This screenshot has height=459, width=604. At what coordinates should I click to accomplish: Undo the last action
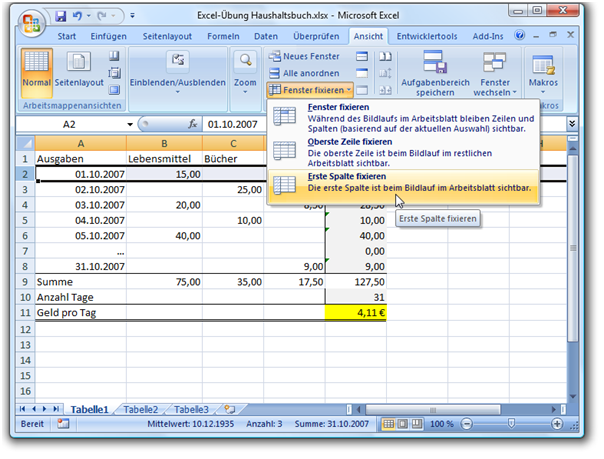77,16
